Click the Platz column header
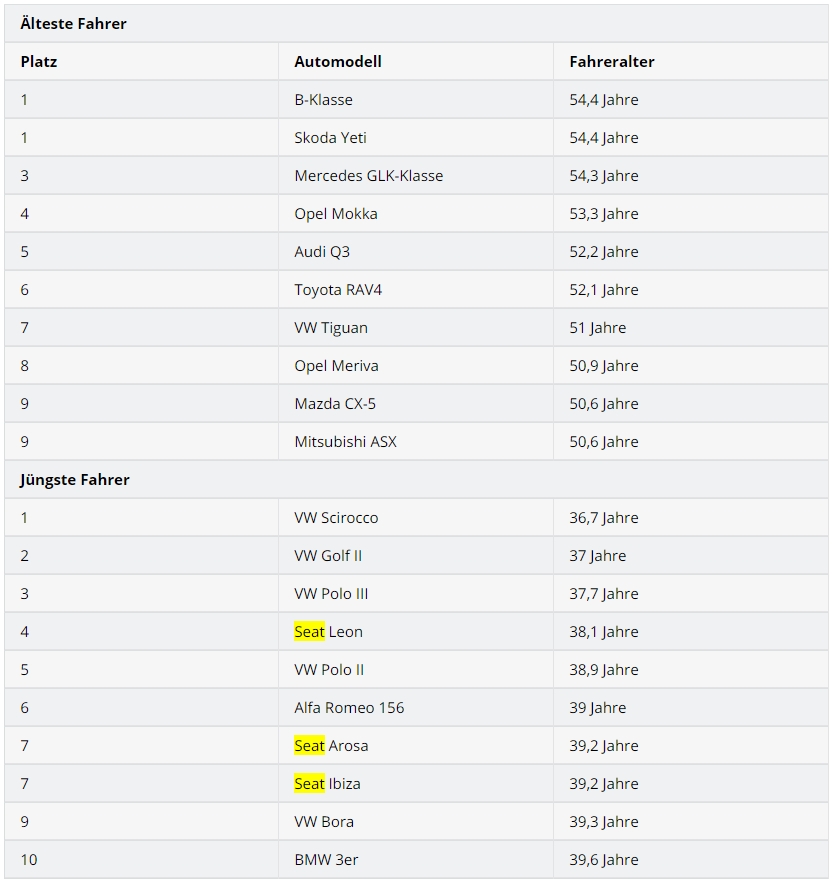835x886 pixels. coord(39,62)
